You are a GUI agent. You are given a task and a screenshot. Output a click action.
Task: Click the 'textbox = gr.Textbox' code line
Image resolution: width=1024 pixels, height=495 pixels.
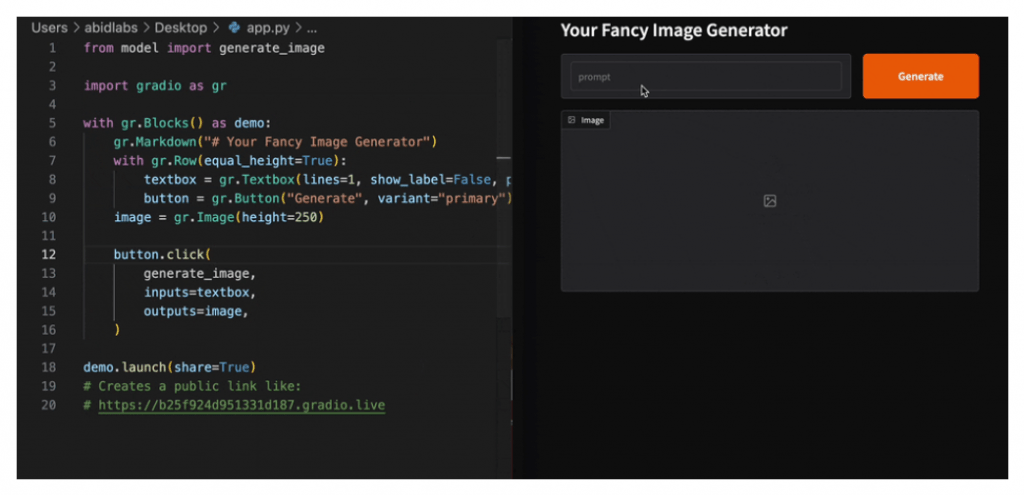pyautogui.click(x=327, y=180)
